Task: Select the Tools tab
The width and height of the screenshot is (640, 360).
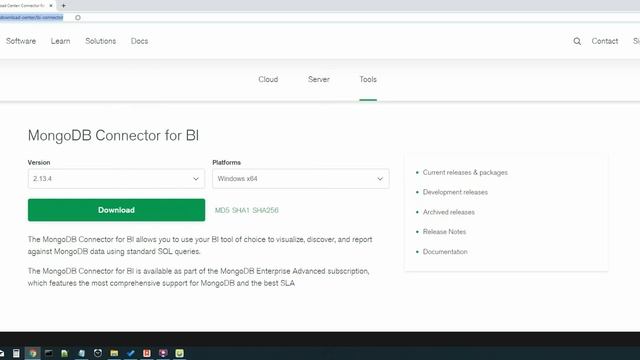Action: pyautogui.click(x=368, y=80)
